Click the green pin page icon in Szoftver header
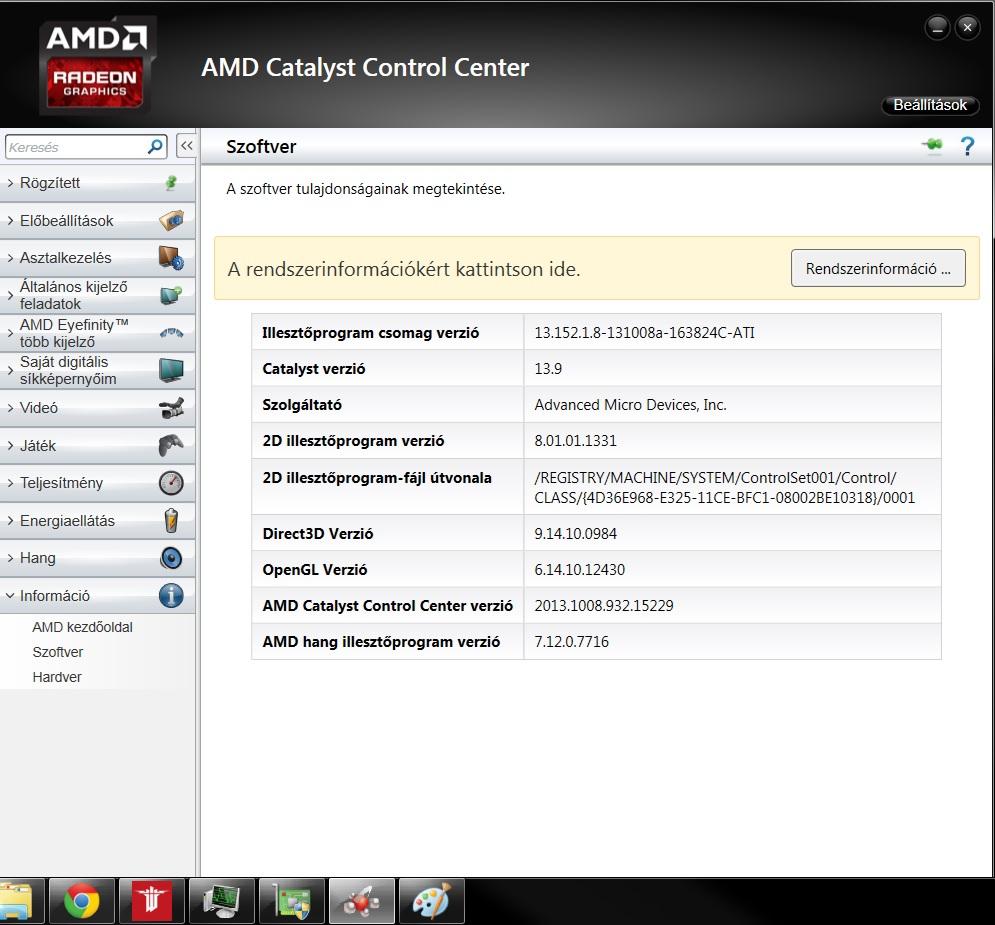 (x=932, y=145)
